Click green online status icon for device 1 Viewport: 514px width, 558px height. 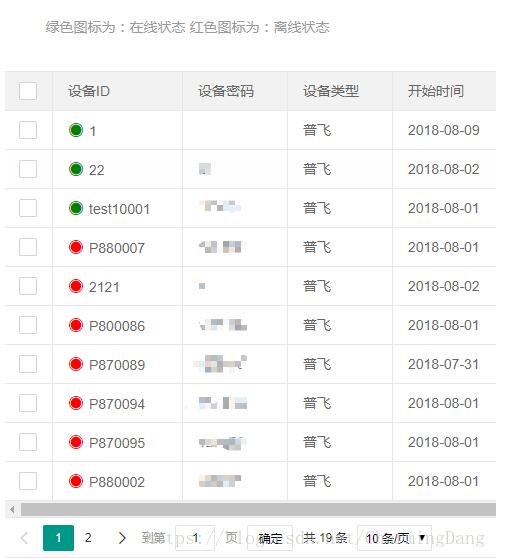pyautogui.click(x=76, y=130)
